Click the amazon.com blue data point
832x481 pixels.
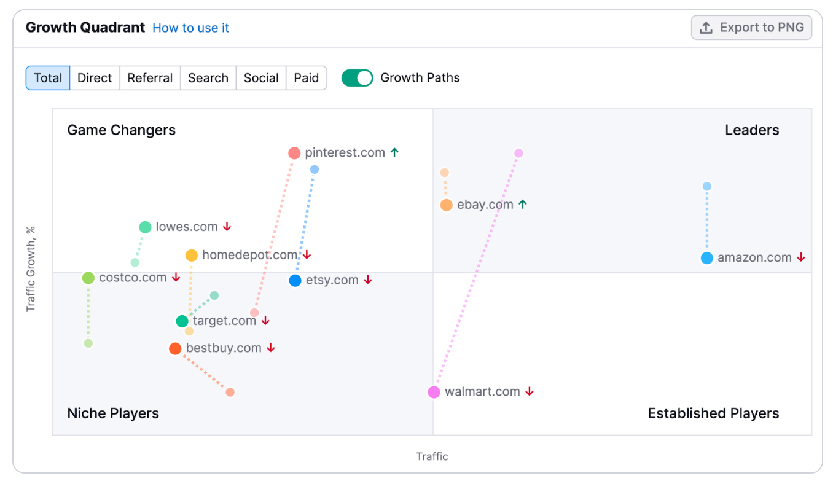tap(707, 258)
